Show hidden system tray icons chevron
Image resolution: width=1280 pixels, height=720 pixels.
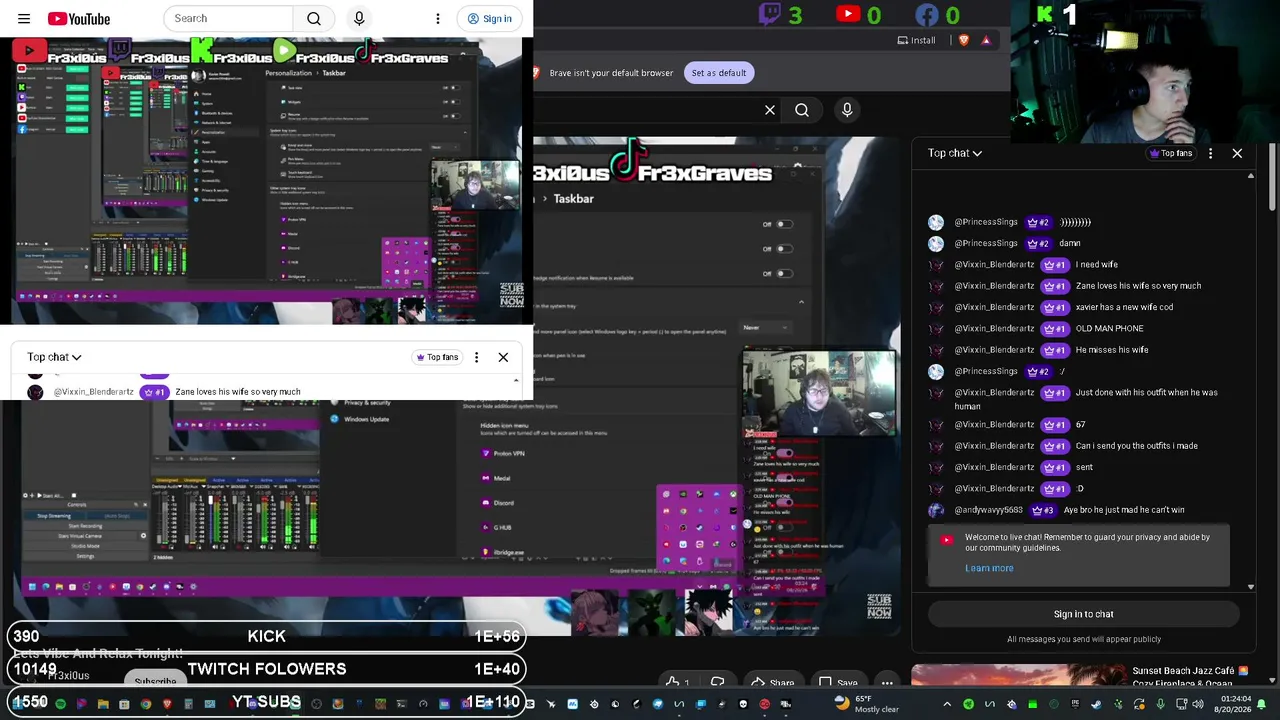[x=947, y=704]
